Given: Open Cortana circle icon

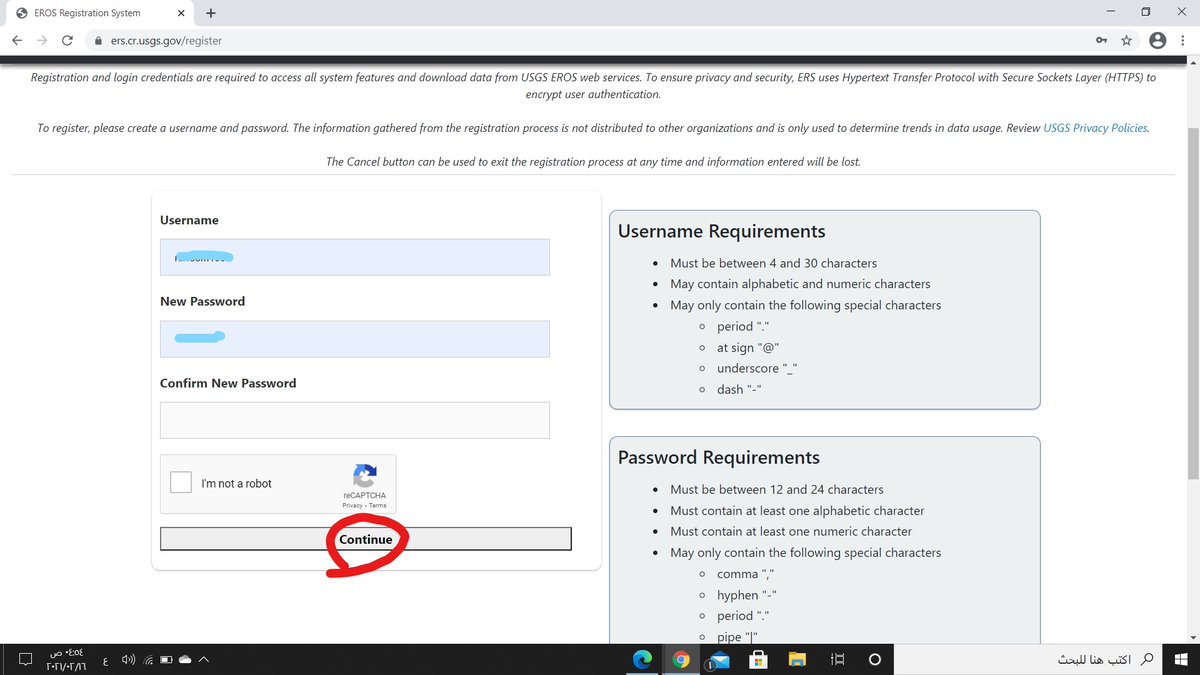Looking at the screenshot, I should click(x=874, y=660).
